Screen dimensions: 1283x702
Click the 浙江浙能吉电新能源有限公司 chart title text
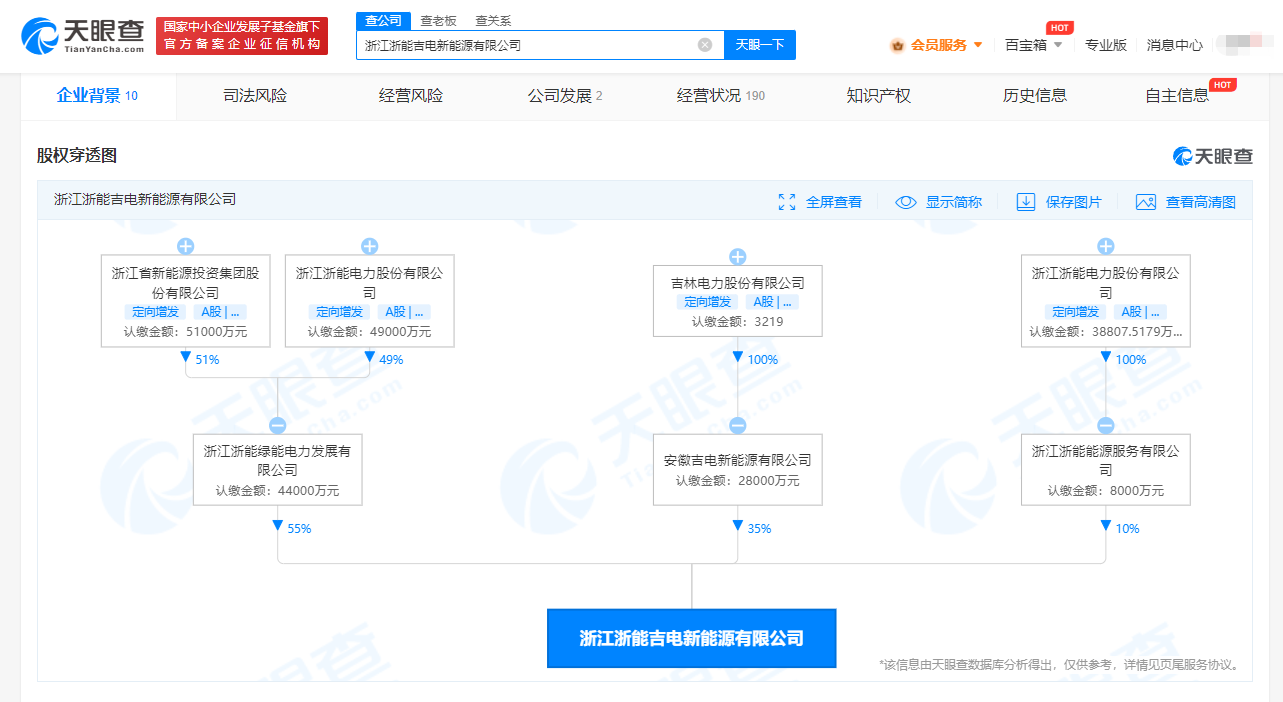click(145, 200)
